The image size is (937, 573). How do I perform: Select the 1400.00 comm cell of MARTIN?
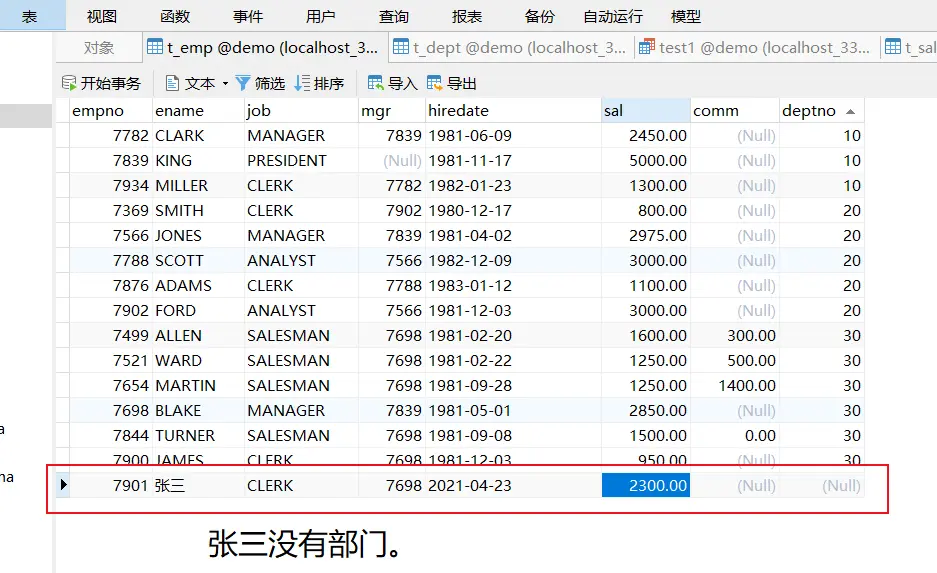pos(734,385)
